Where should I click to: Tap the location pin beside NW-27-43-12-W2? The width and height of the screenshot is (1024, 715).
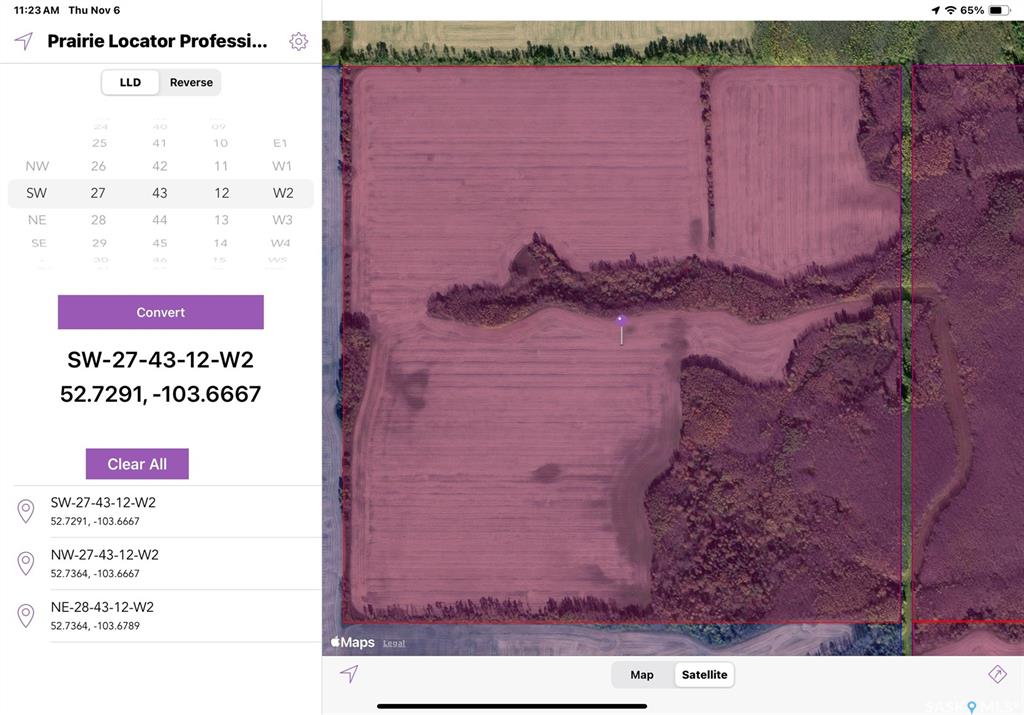click(26, 562)
